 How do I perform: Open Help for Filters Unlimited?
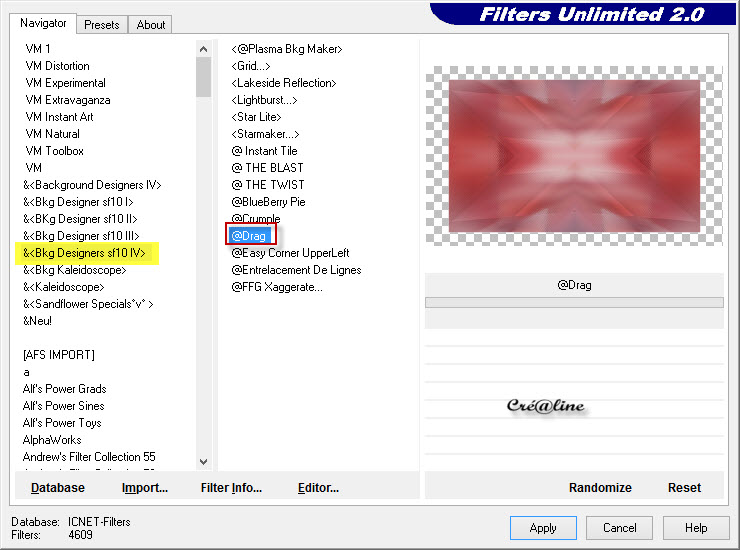pyautogui.click(x=696, y=528)
